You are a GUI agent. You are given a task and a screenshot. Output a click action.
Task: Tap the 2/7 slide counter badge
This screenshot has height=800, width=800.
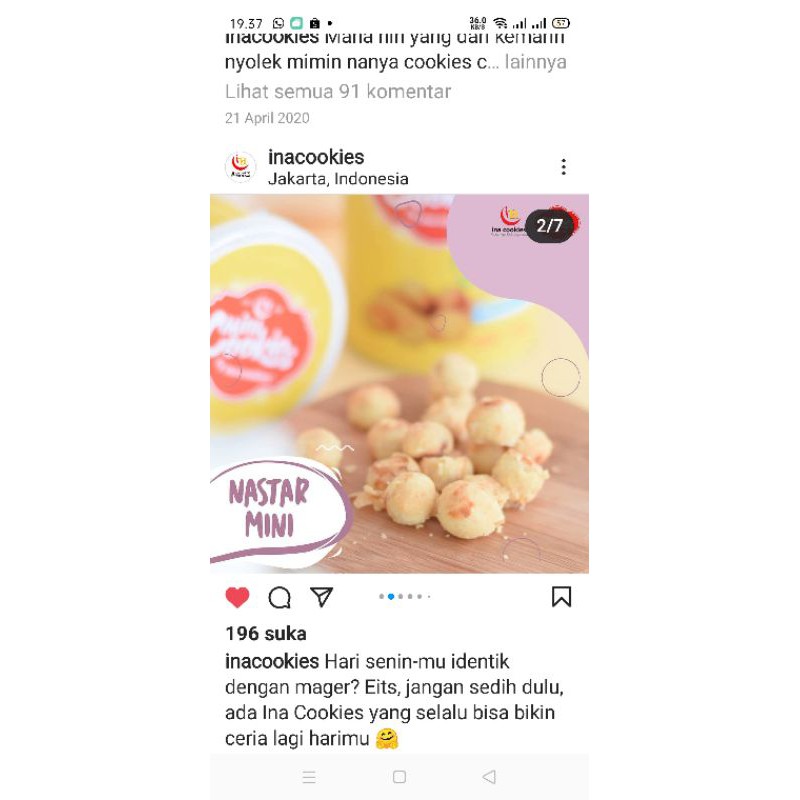(549, 226)
